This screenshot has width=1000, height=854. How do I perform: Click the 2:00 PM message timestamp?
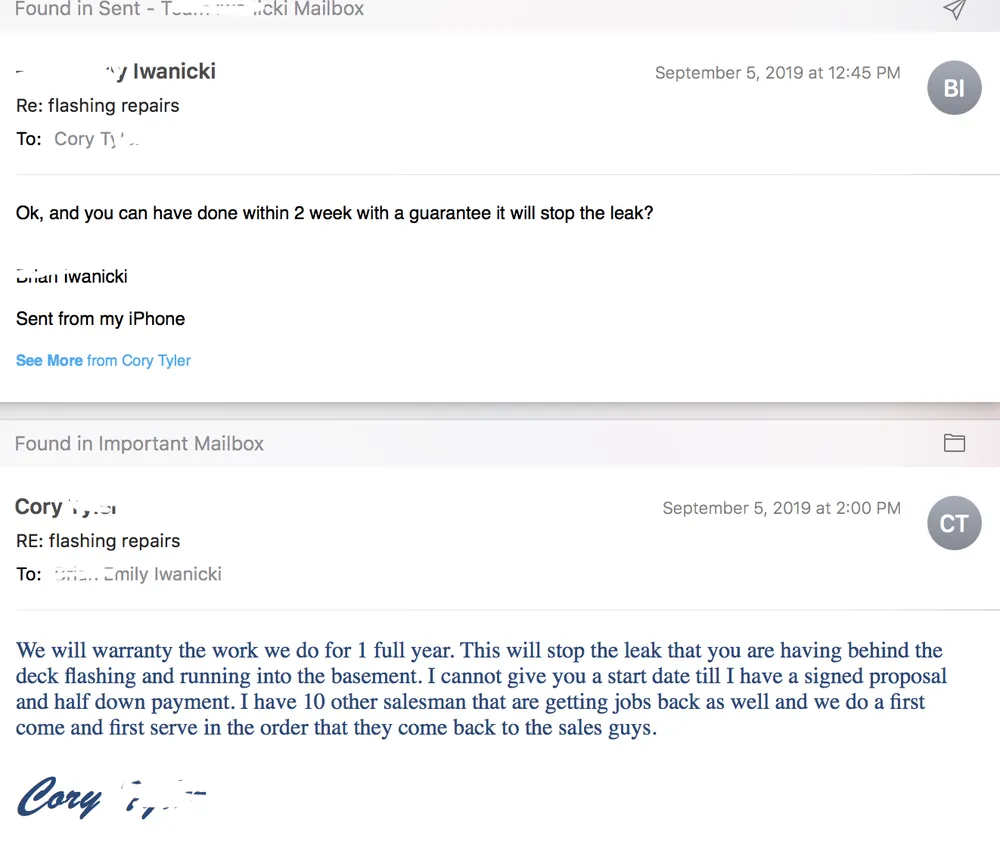[x=781, y=508]
